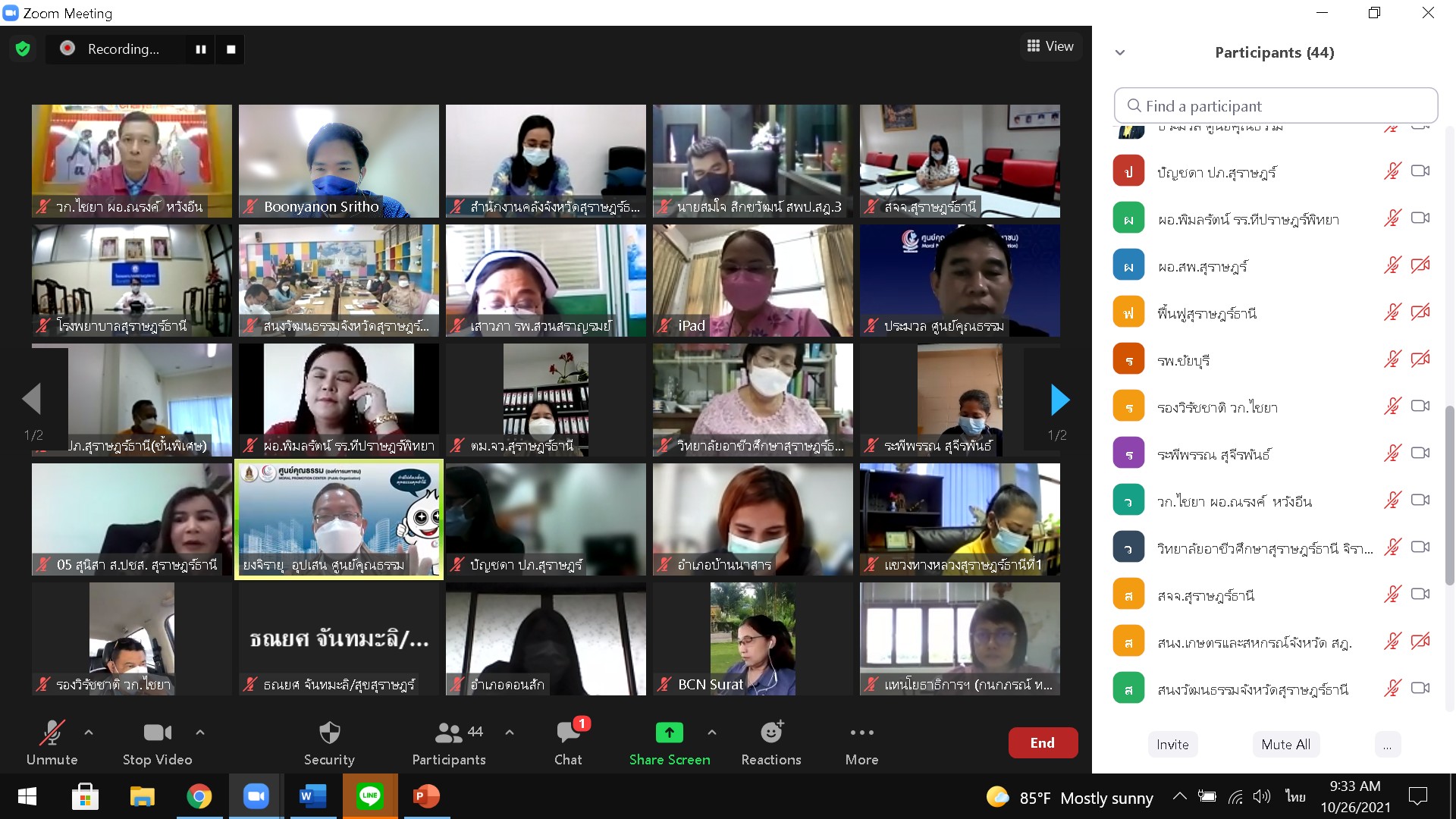Toggle microphone for ฟื้นฟูสุราษฎร์ธานี
Image resolution: width=1456 pixels, height=819 pixels.
[x=1392, y=312]
